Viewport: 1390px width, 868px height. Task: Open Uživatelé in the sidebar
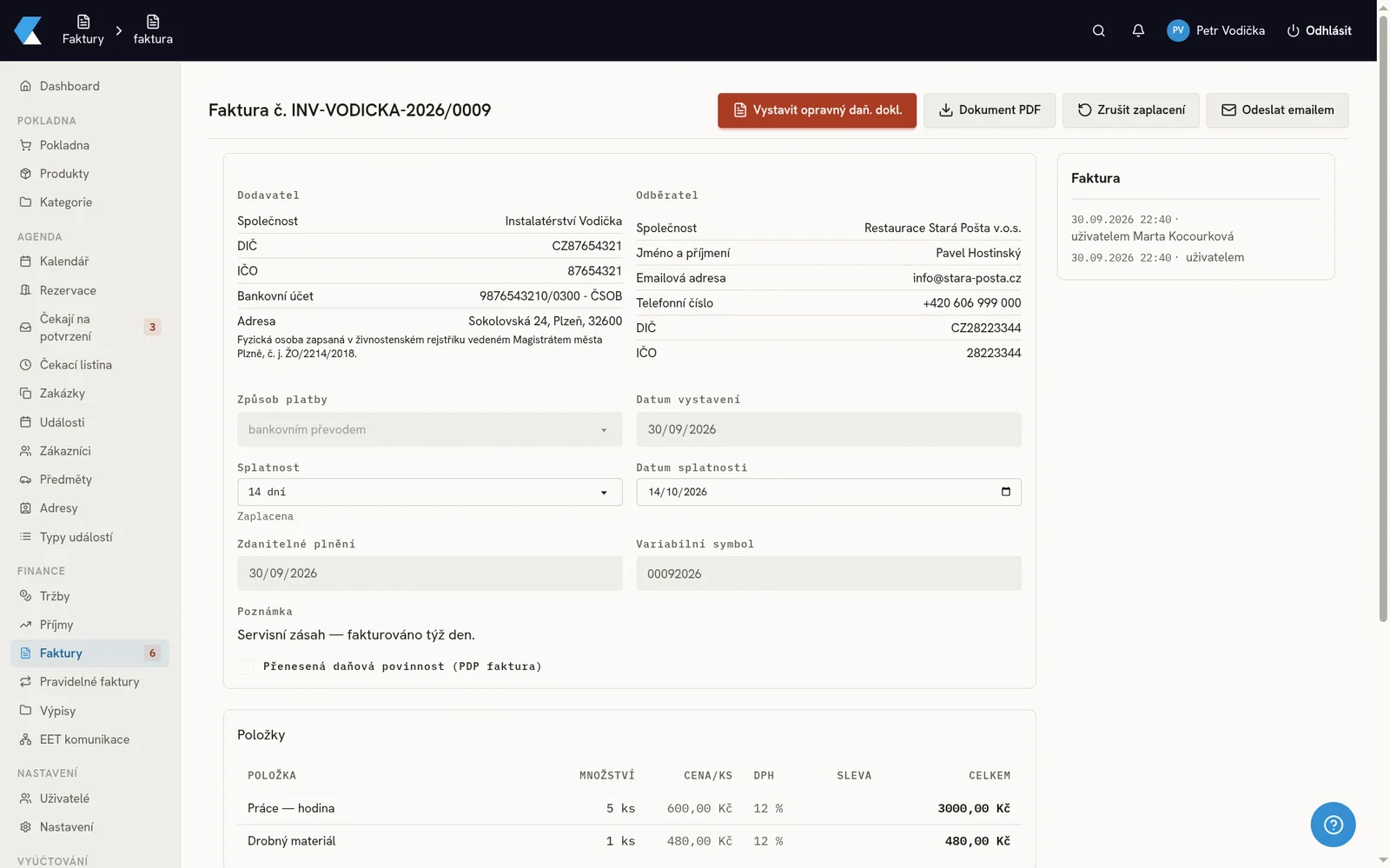[89, 798]
